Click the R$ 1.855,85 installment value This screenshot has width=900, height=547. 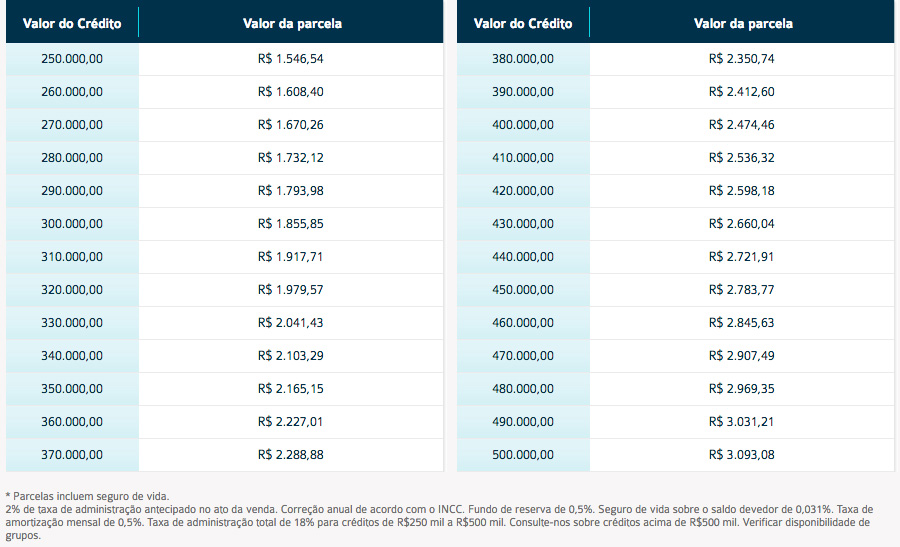pos(290,224)
